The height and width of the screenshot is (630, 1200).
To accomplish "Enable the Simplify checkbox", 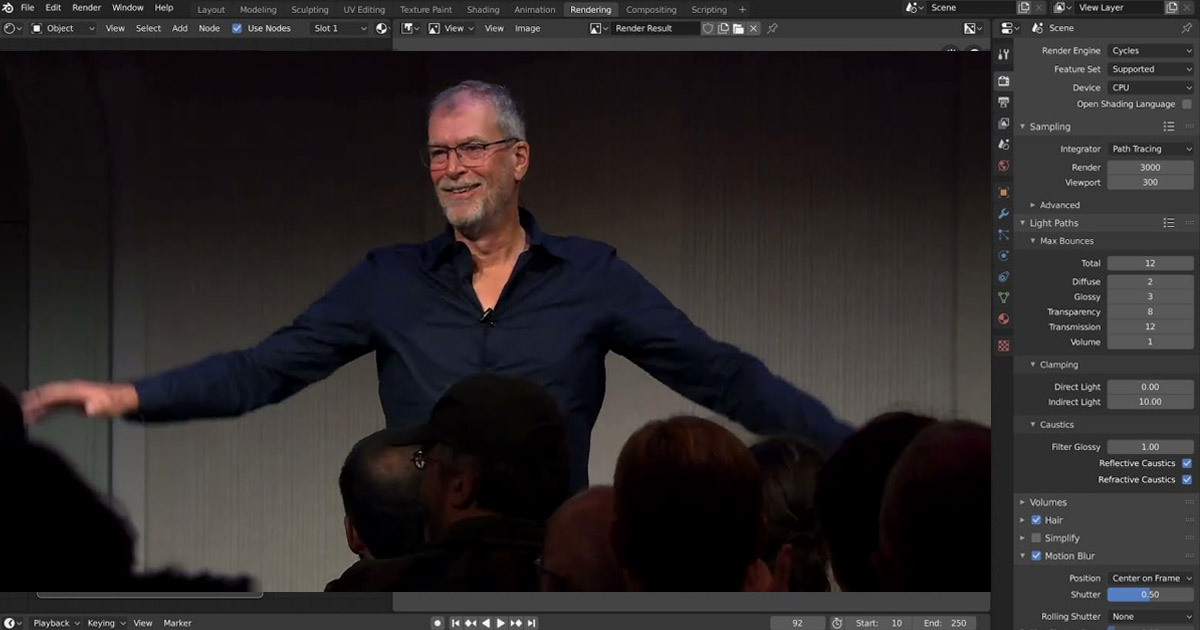I will [1036, 538].
